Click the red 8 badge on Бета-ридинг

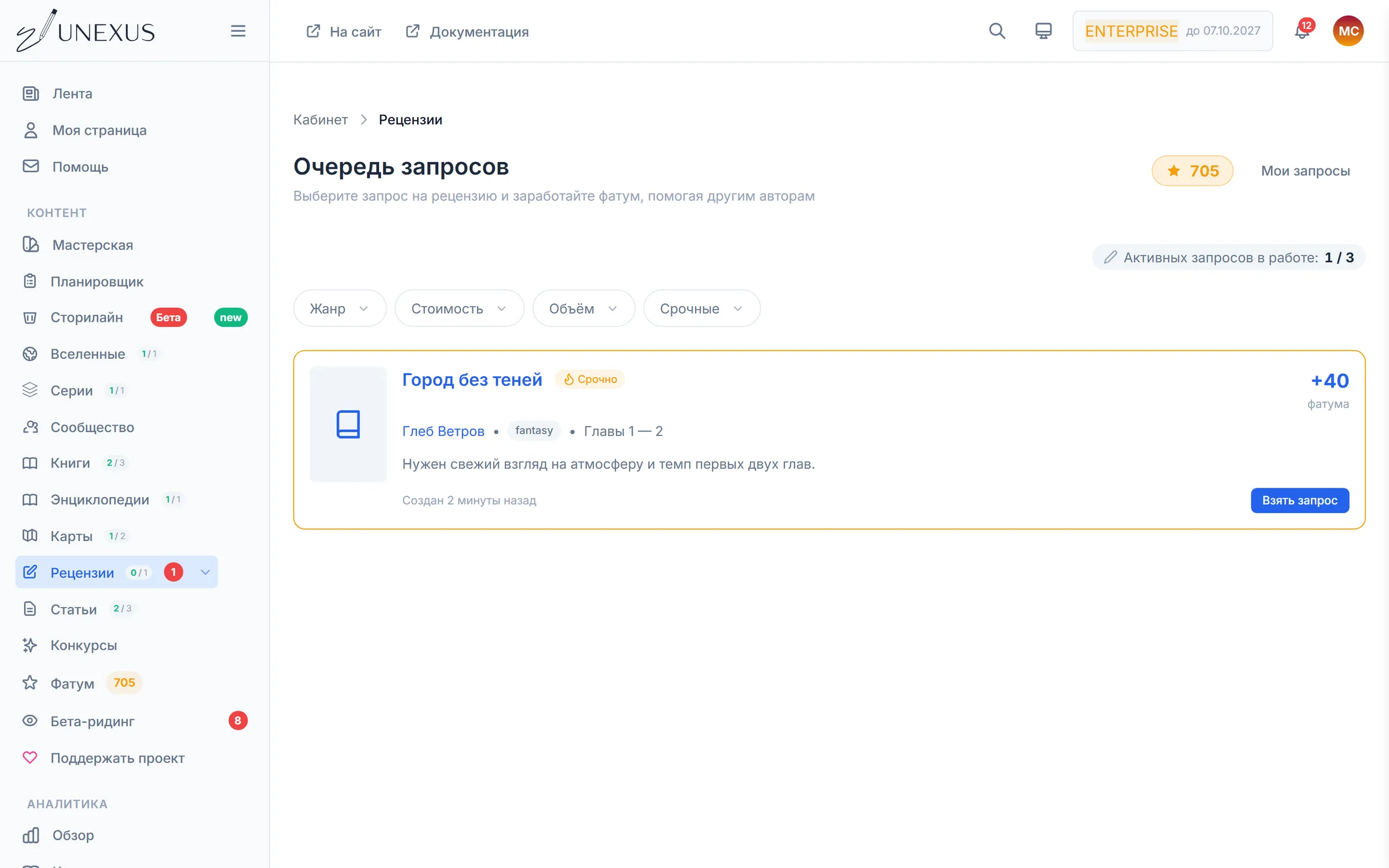238,720
